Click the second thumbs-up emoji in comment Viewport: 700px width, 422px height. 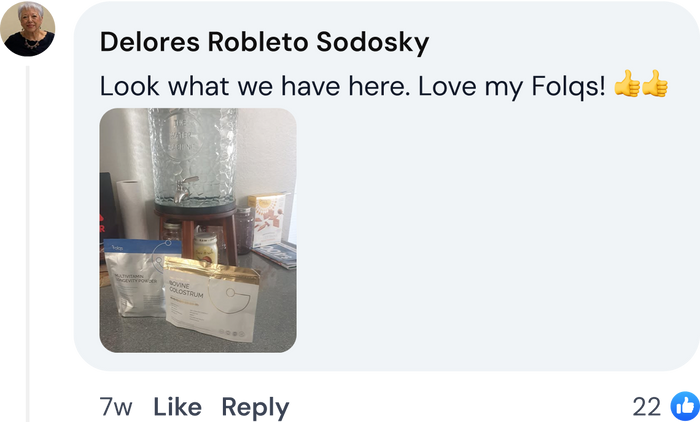[655, 84]
